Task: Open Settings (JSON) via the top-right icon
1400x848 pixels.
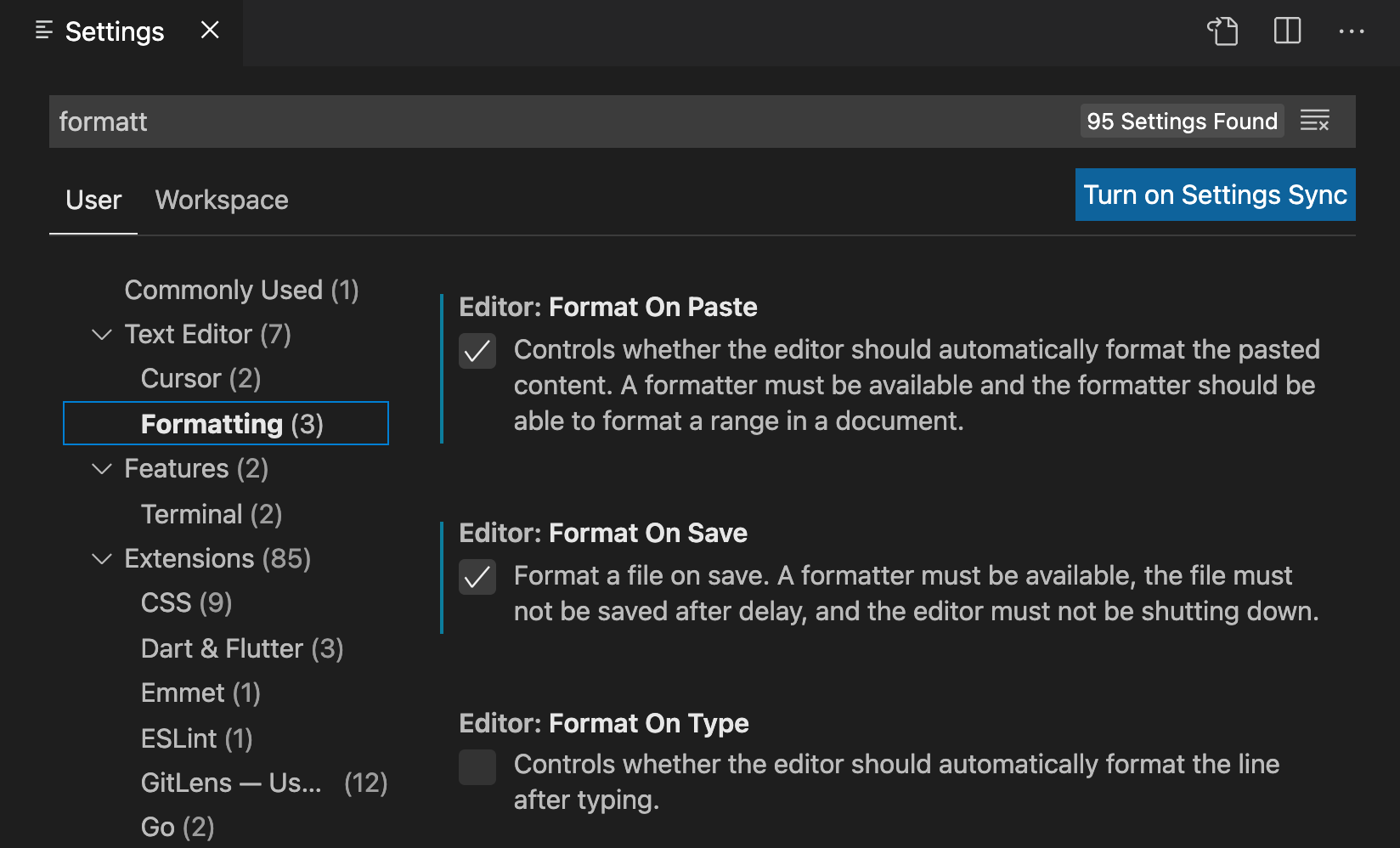Action: [x=1222, y=31]
